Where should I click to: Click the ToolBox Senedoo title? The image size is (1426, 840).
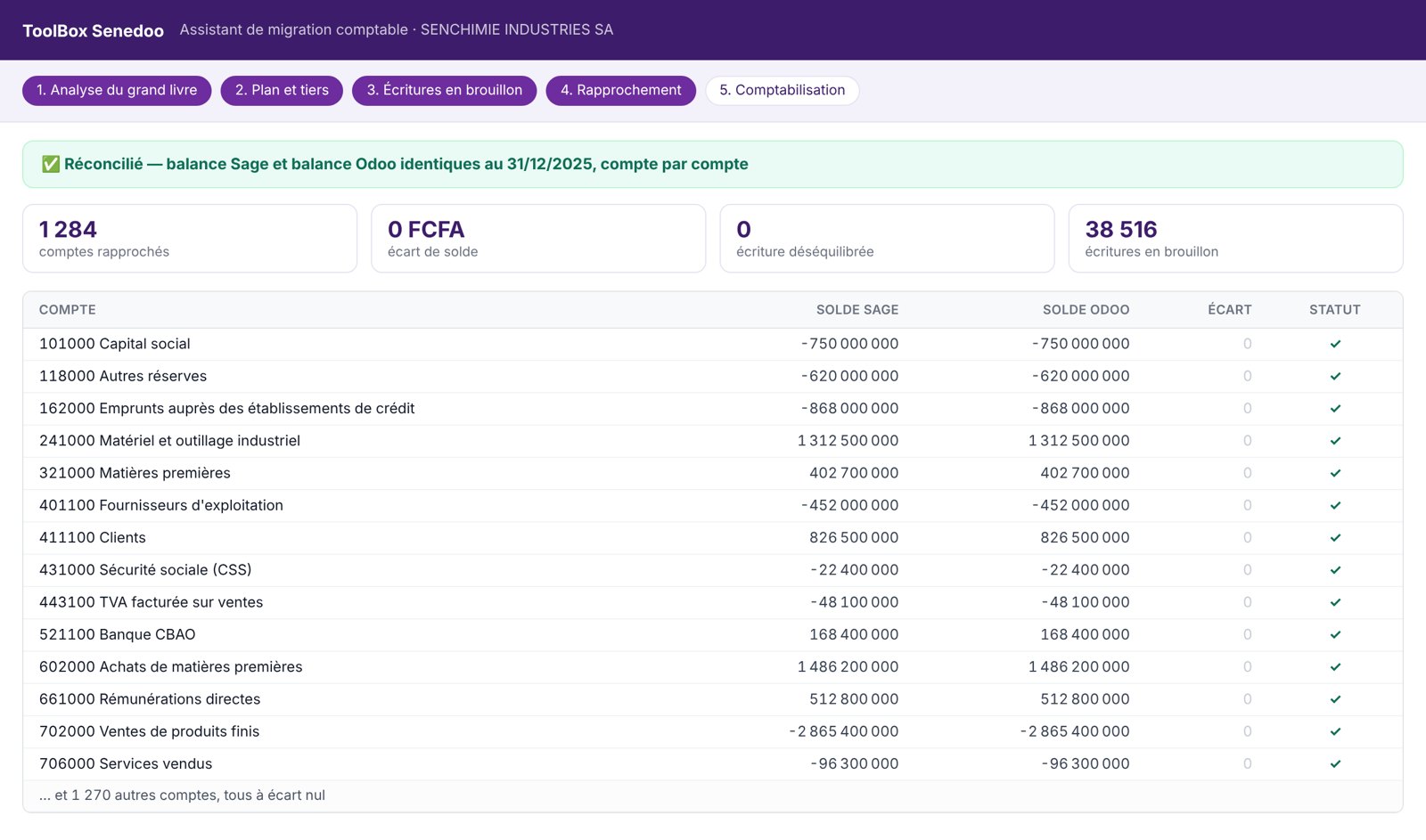tap(94, 30)
